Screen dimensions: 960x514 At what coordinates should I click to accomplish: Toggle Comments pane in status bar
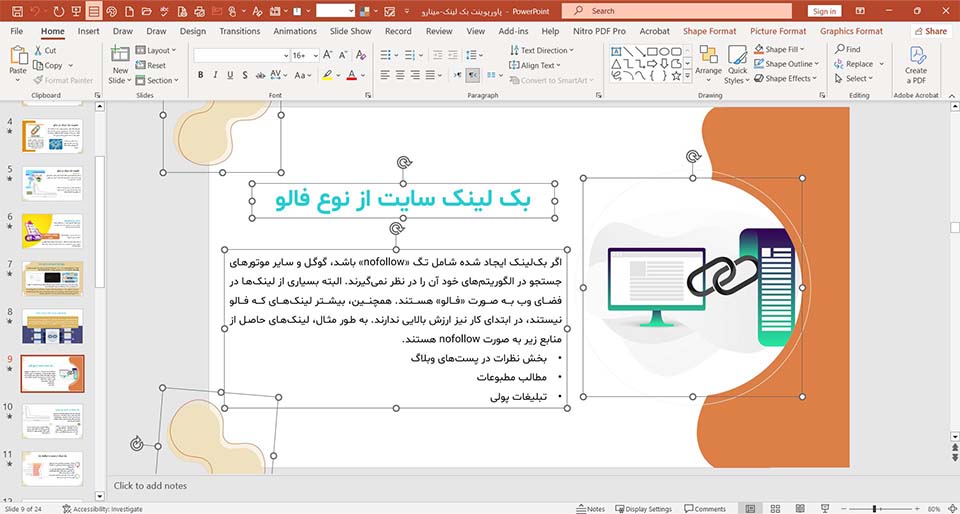[x=705, y=508]
